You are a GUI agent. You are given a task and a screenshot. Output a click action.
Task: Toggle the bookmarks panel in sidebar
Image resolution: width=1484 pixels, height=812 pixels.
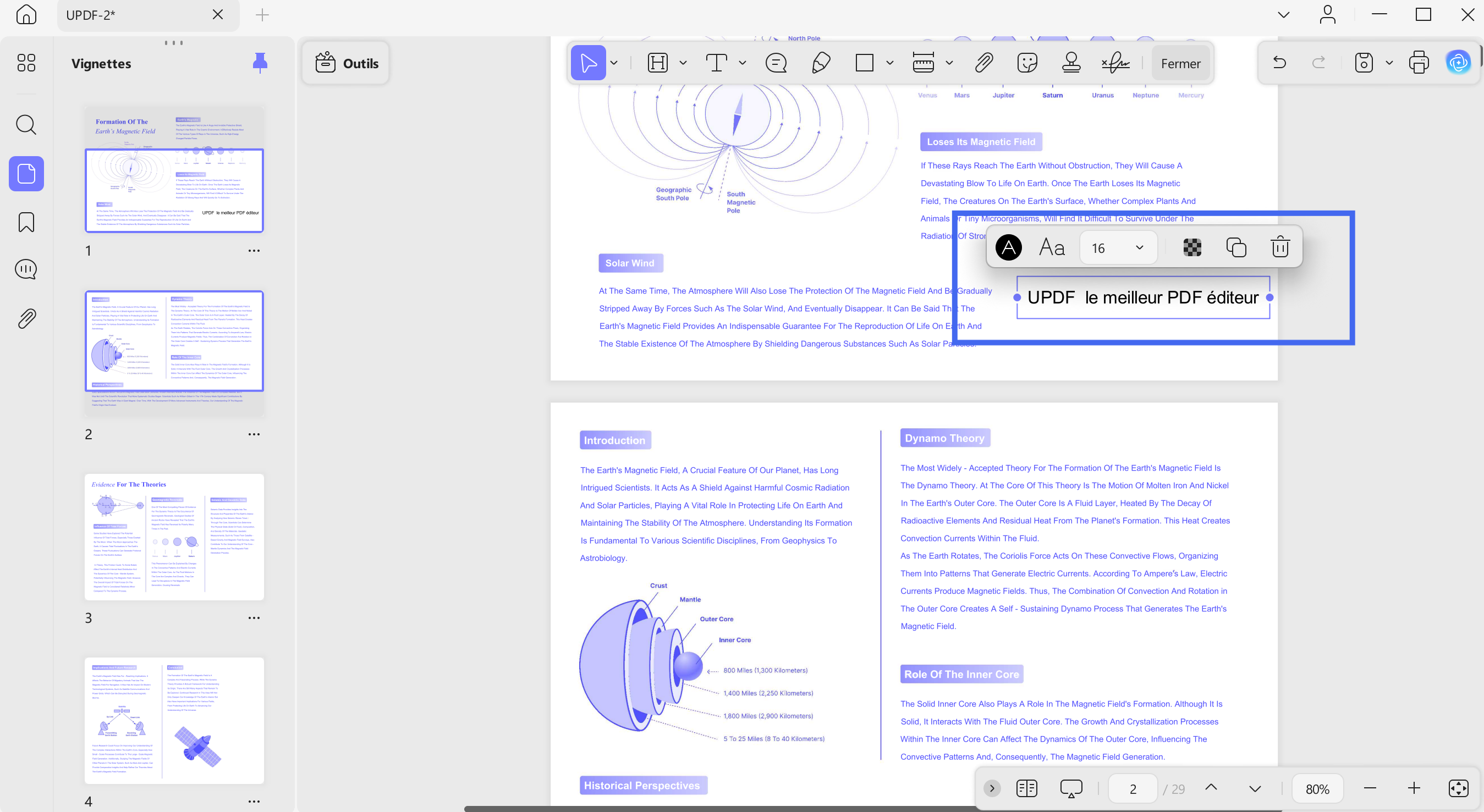coord(26,222)
